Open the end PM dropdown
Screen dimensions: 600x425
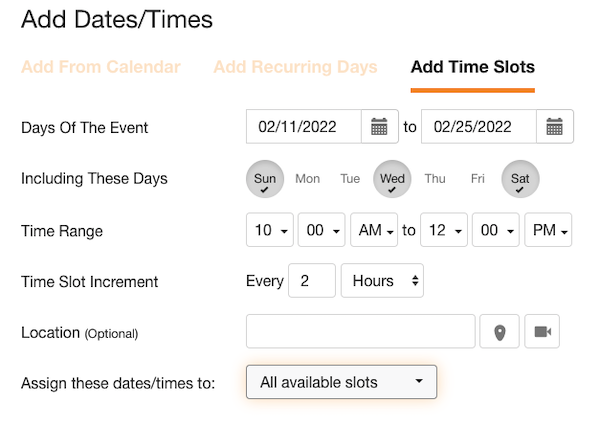coord(548,230)
